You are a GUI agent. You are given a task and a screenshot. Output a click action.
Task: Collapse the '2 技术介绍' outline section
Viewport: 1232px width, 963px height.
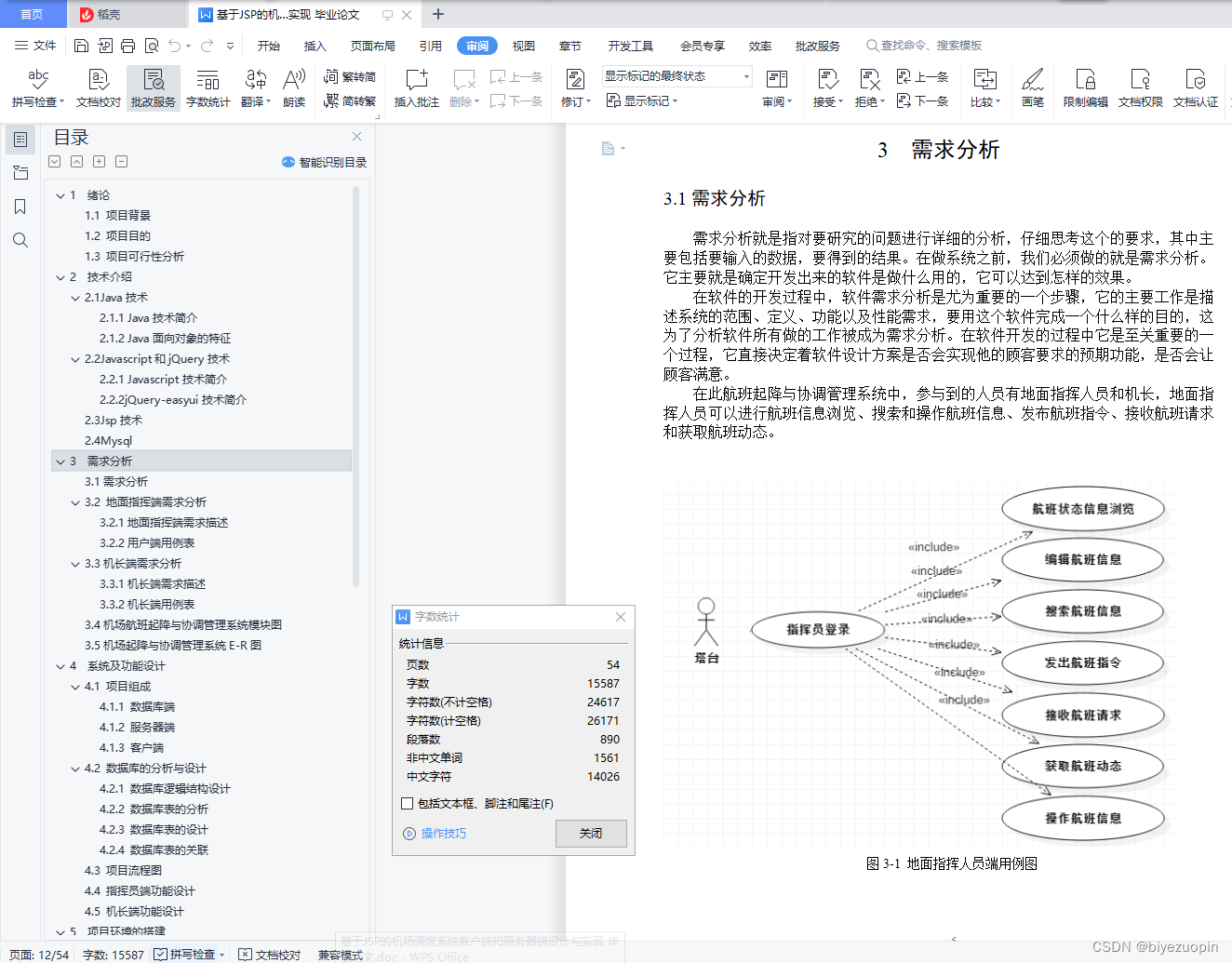(60, 277)
